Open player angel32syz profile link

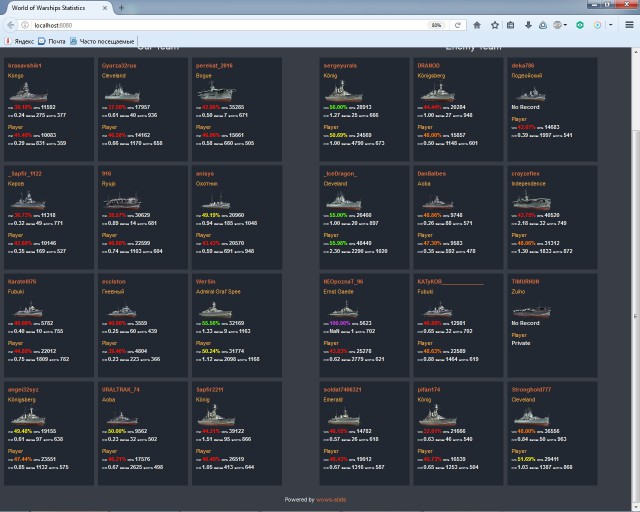click(x=23, y=390)
